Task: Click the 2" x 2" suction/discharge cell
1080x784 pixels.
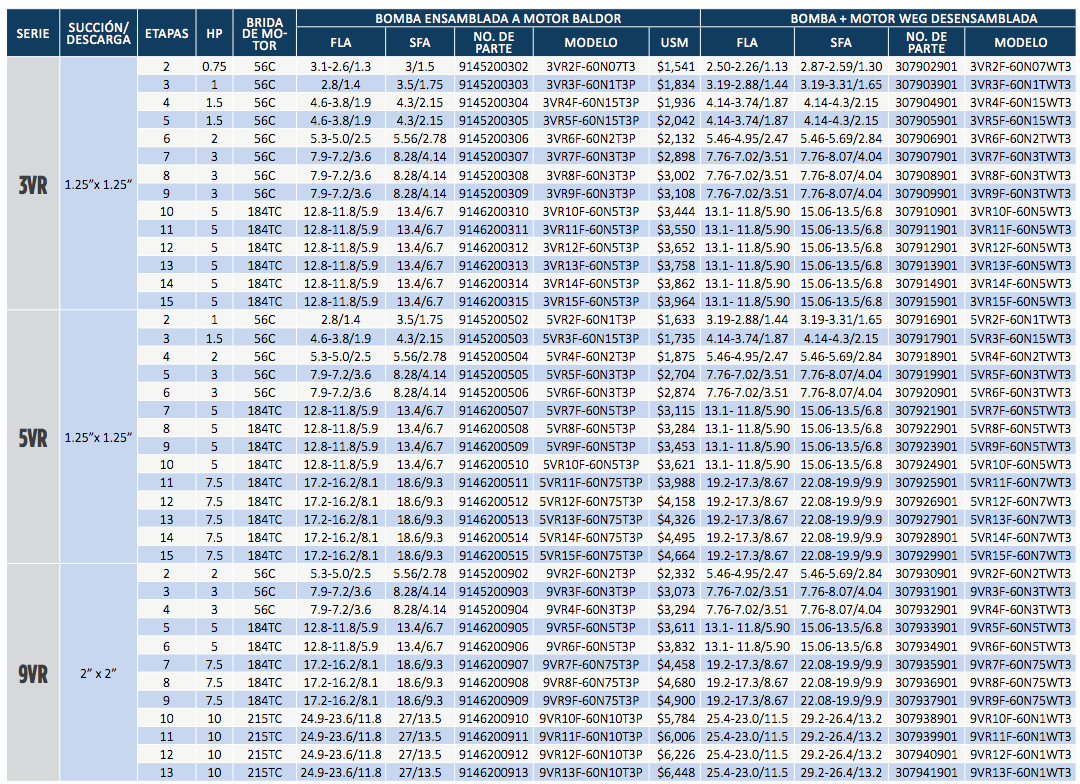Action: (x=98, y=673)
